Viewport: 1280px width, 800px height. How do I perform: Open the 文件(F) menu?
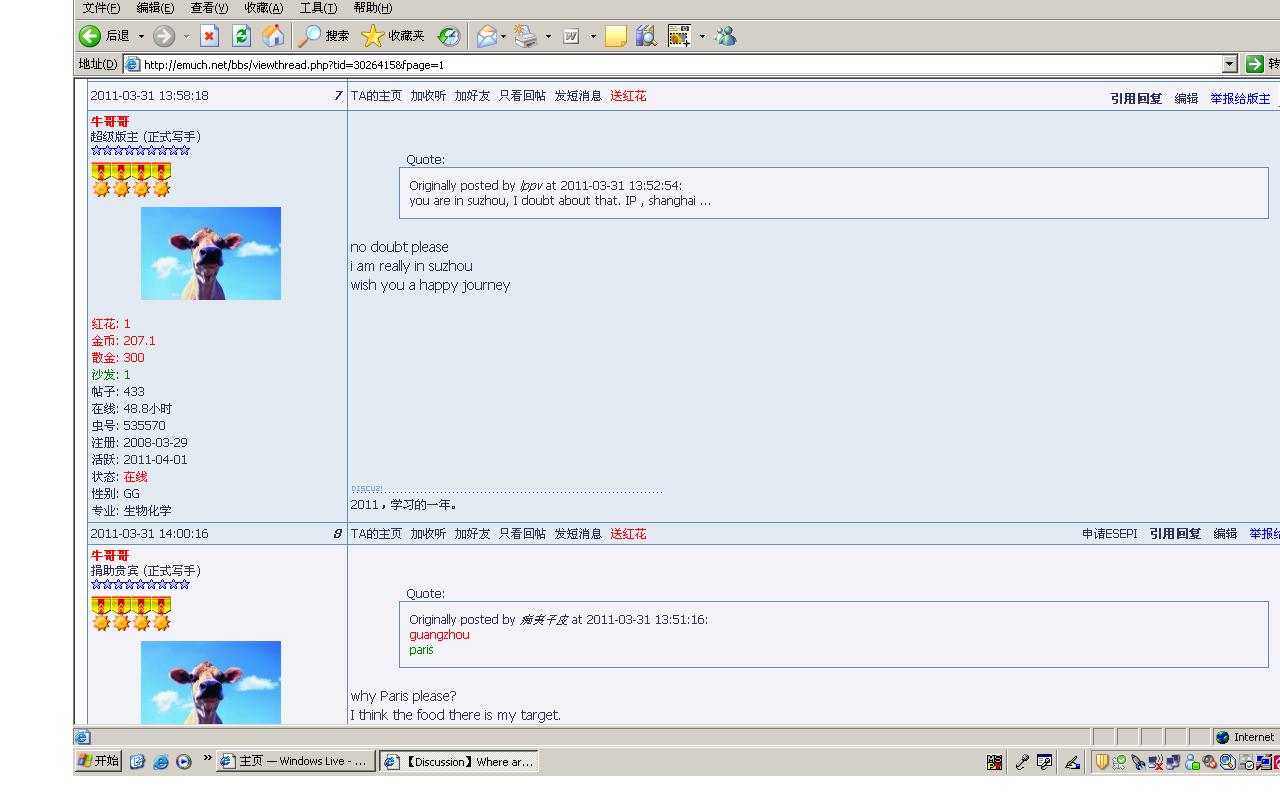101,8
